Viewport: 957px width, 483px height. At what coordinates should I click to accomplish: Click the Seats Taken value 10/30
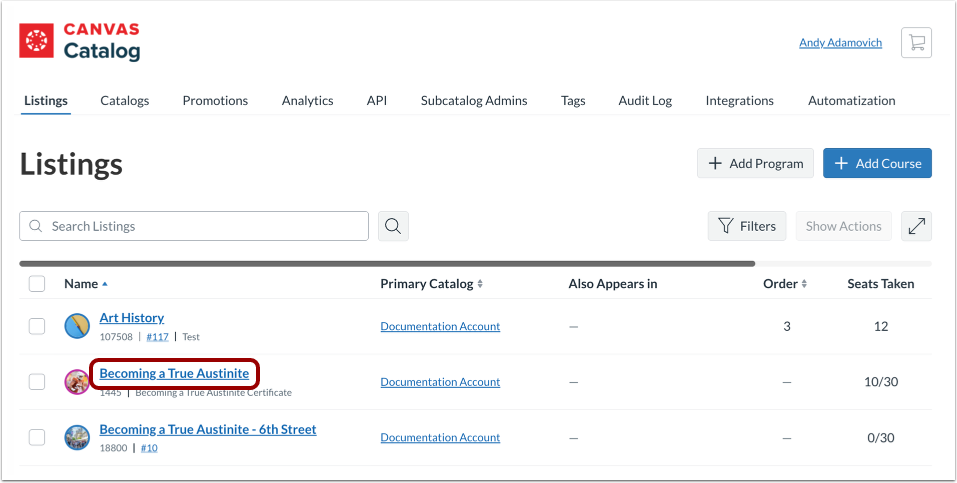[x=881, y=382]
